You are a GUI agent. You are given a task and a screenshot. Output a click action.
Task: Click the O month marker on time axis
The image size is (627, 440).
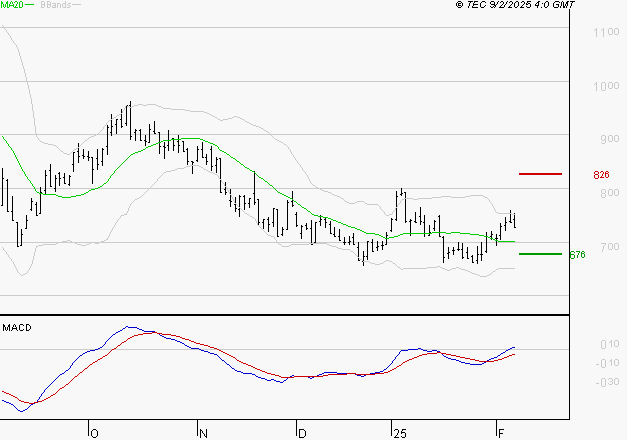click(x=94, y=434)
